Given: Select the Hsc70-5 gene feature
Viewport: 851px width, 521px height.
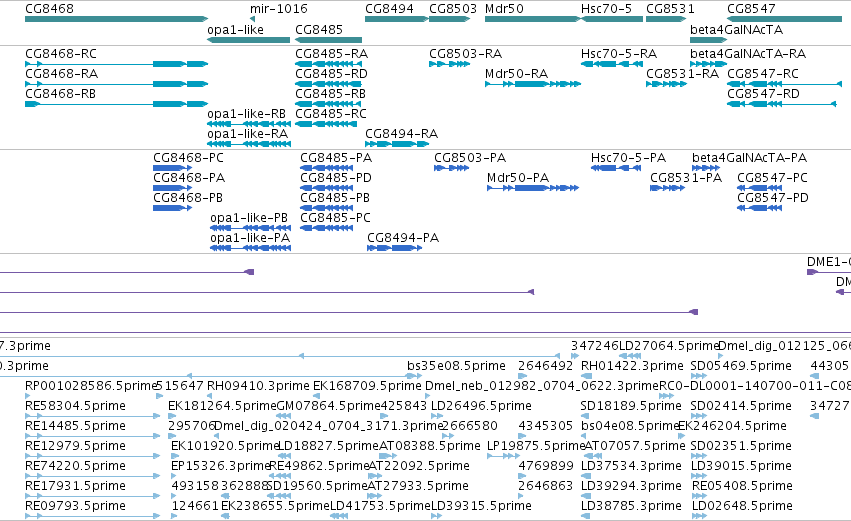Looking at the screenshot, I should (x=612, y=19).
